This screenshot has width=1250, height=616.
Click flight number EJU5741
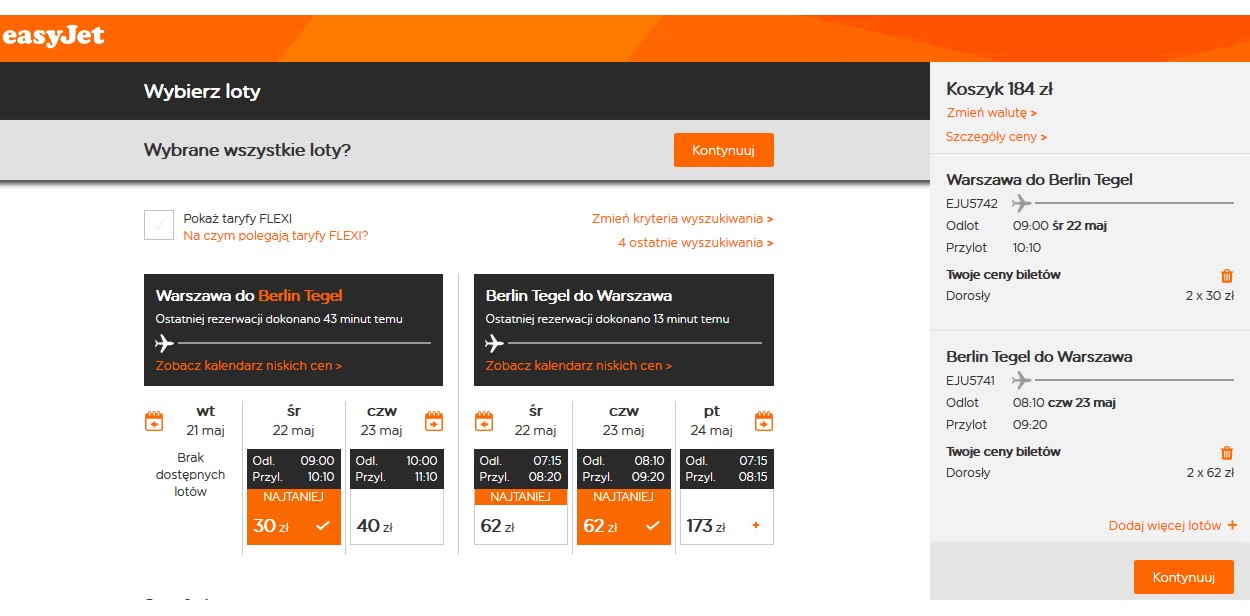tap(972, 380)
